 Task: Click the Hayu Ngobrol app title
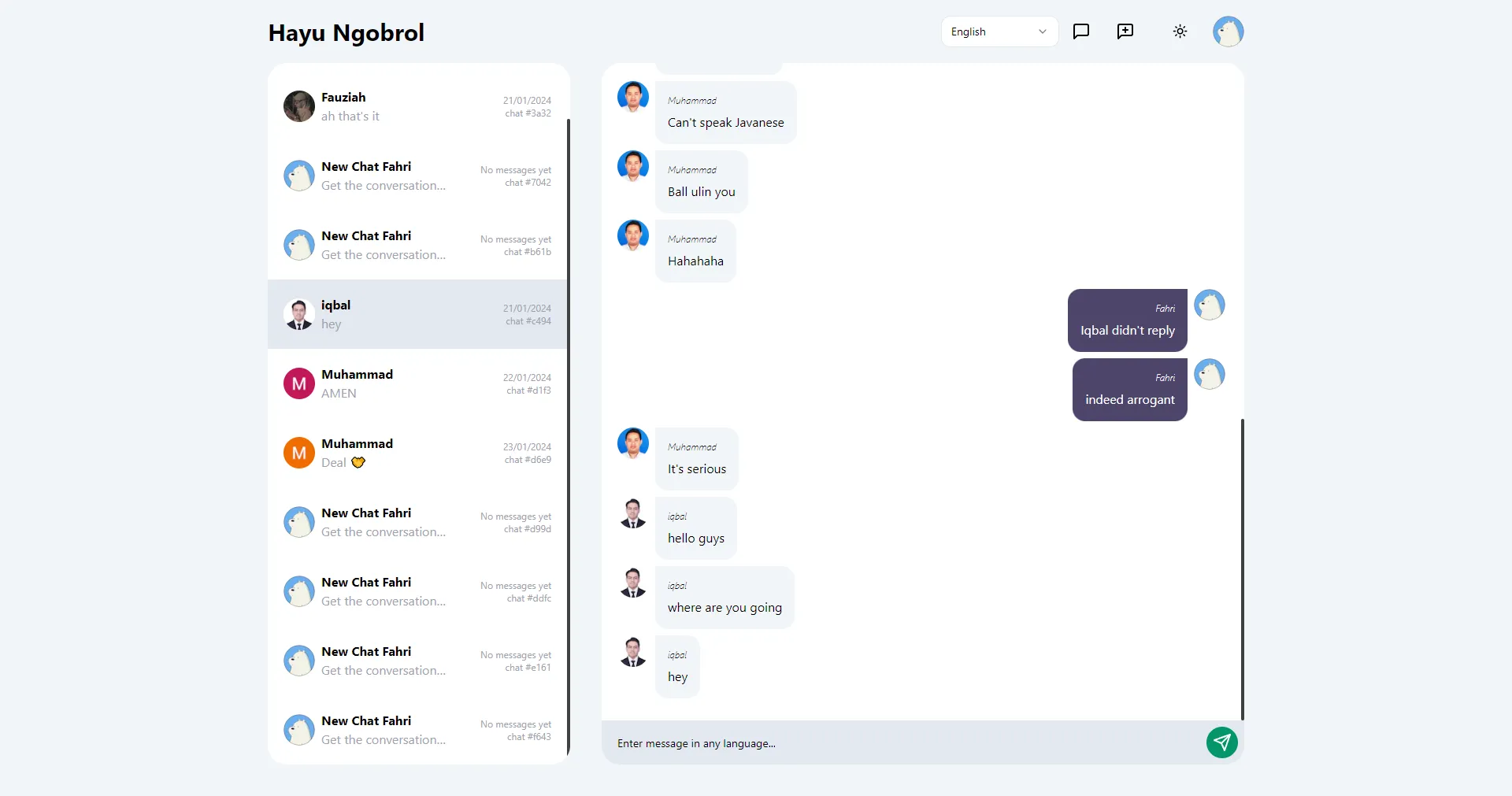(346, 32)
